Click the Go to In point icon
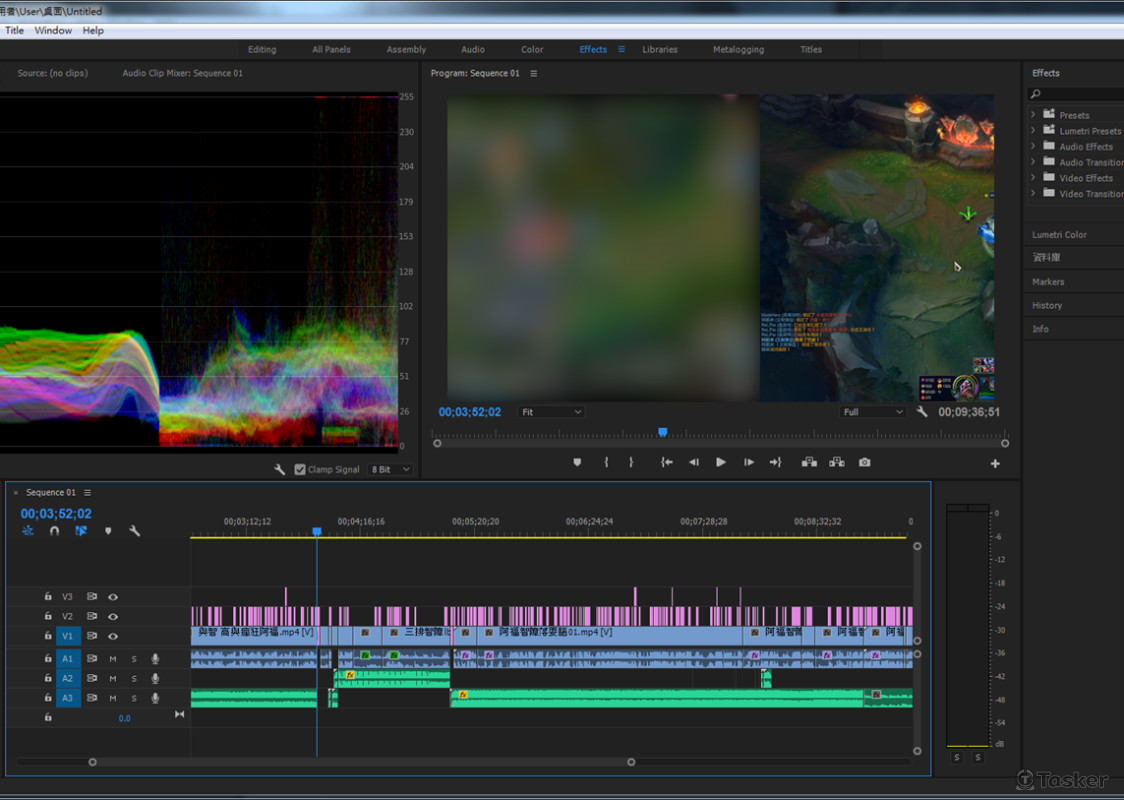1124x800 pixels. pyautogui.click(x=666, y=462)
